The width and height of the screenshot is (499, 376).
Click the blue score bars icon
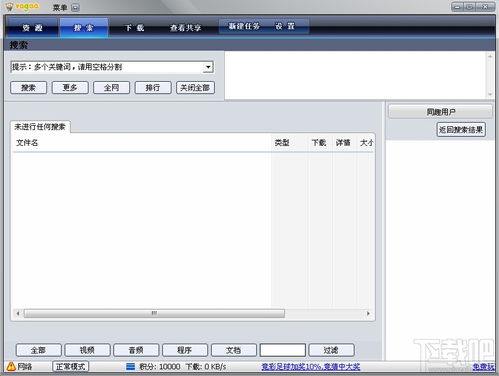[x=130, y=367]
